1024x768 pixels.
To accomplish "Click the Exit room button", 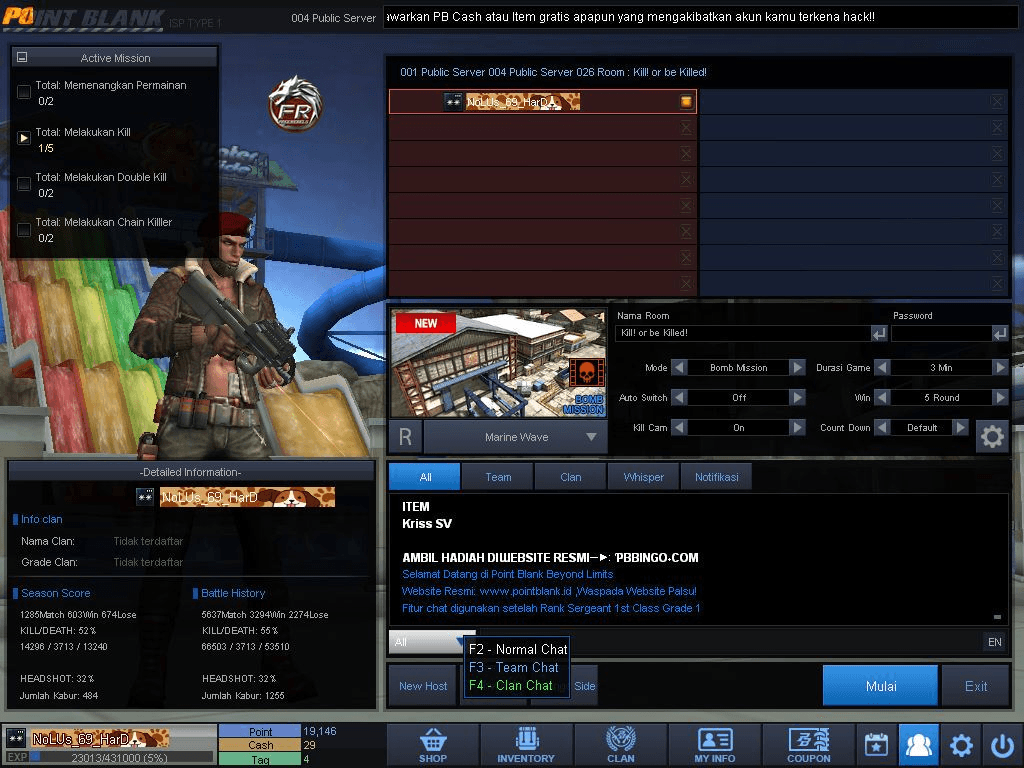I will [976, 686].
